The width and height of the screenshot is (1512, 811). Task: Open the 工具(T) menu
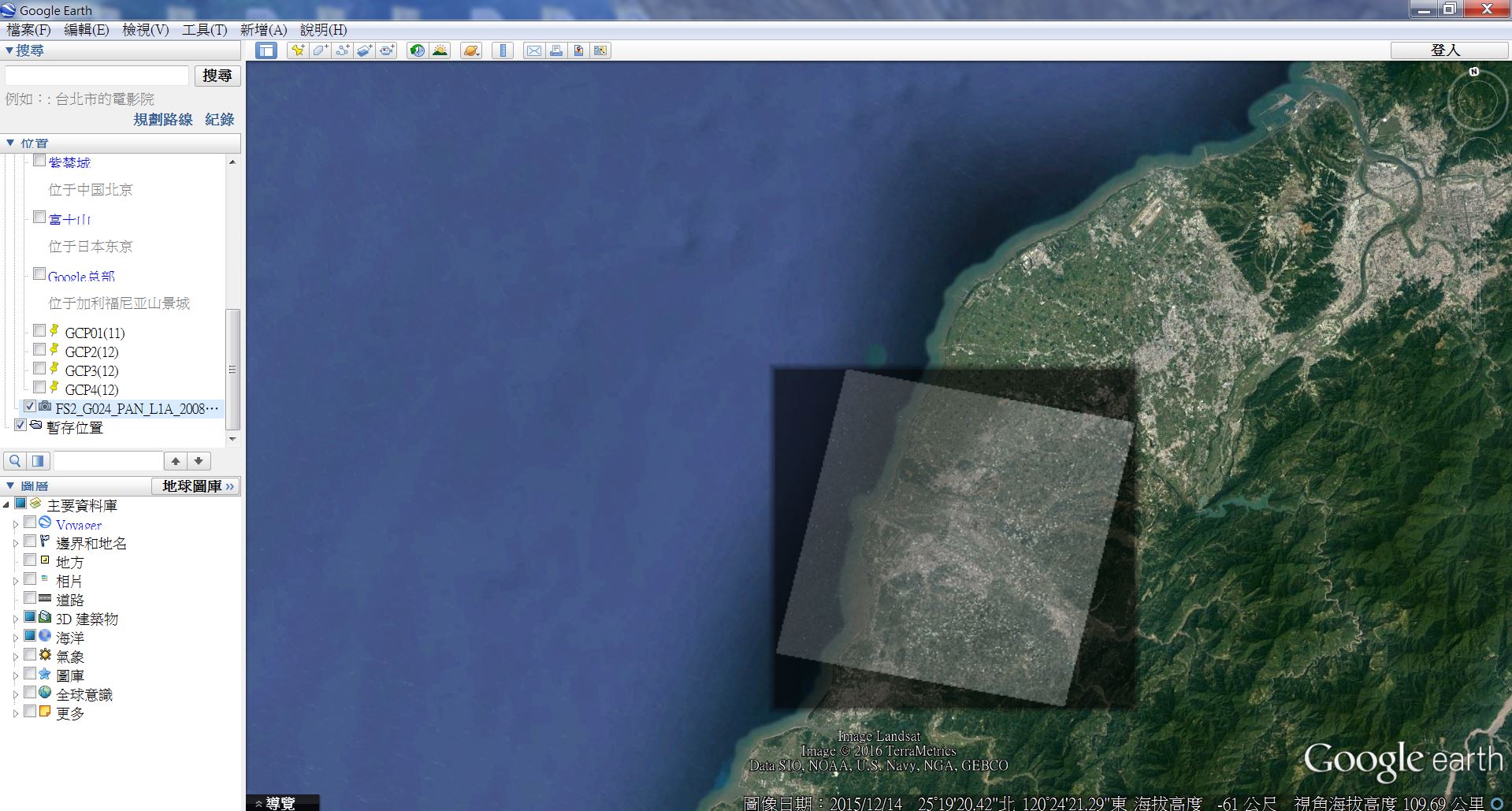[204, 30]
